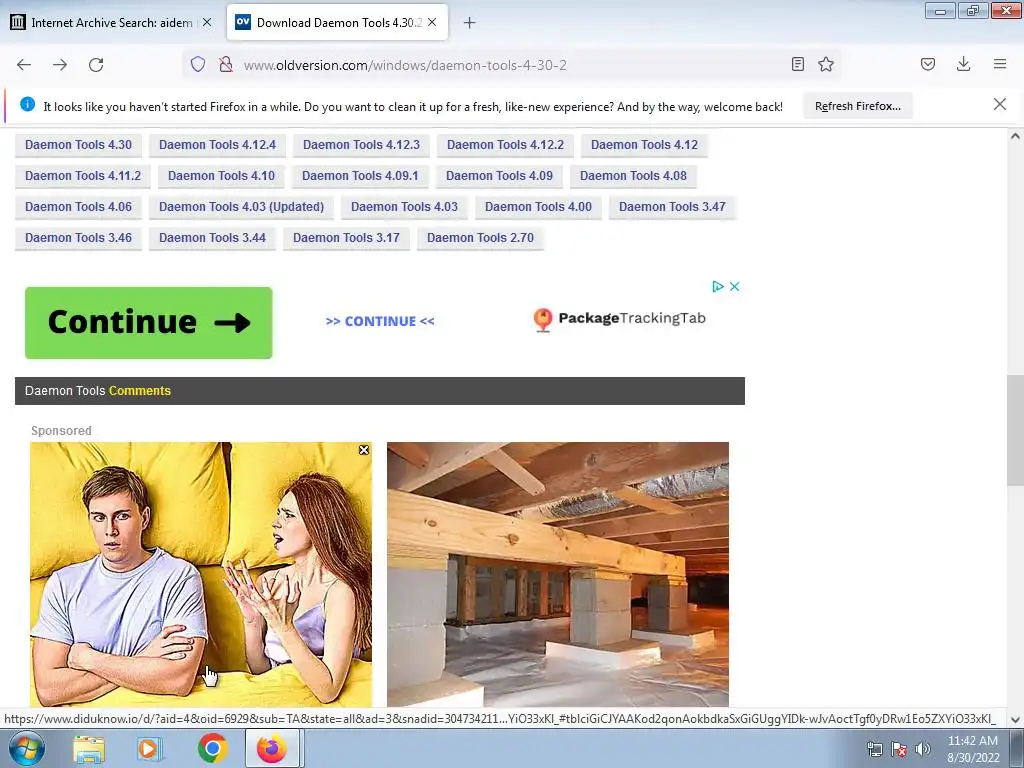Viewport: 1024px width, 768px height.
Task: Select the Firefox taskbar button
Action: coord(272,748)
